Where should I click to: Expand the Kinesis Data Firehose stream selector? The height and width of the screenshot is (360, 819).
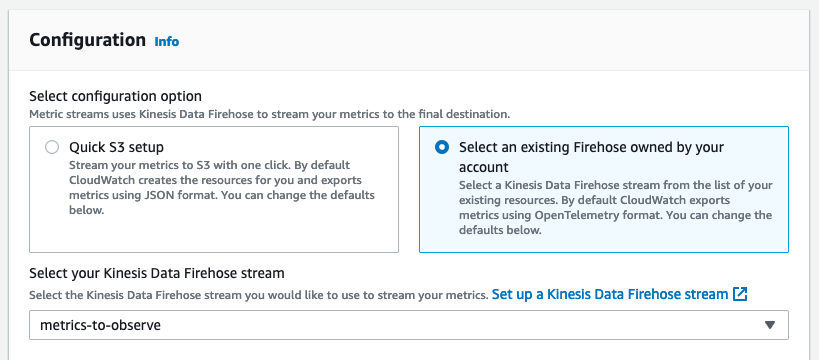click(x=408, y=325)
